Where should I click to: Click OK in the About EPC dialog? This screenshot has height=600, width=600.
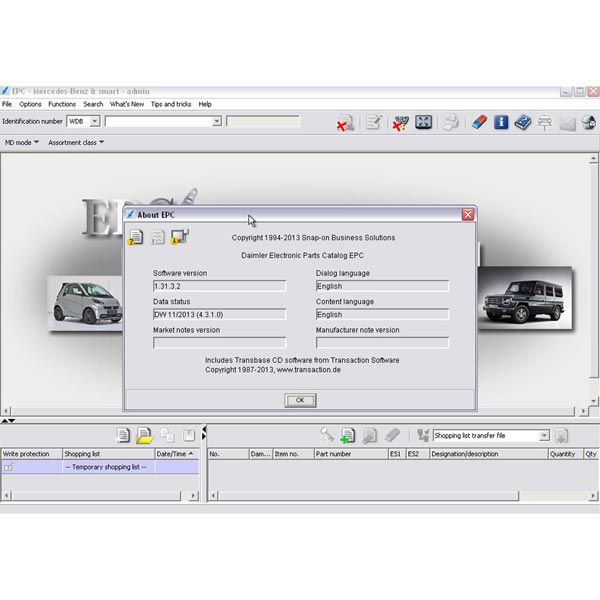click(300, 400)
